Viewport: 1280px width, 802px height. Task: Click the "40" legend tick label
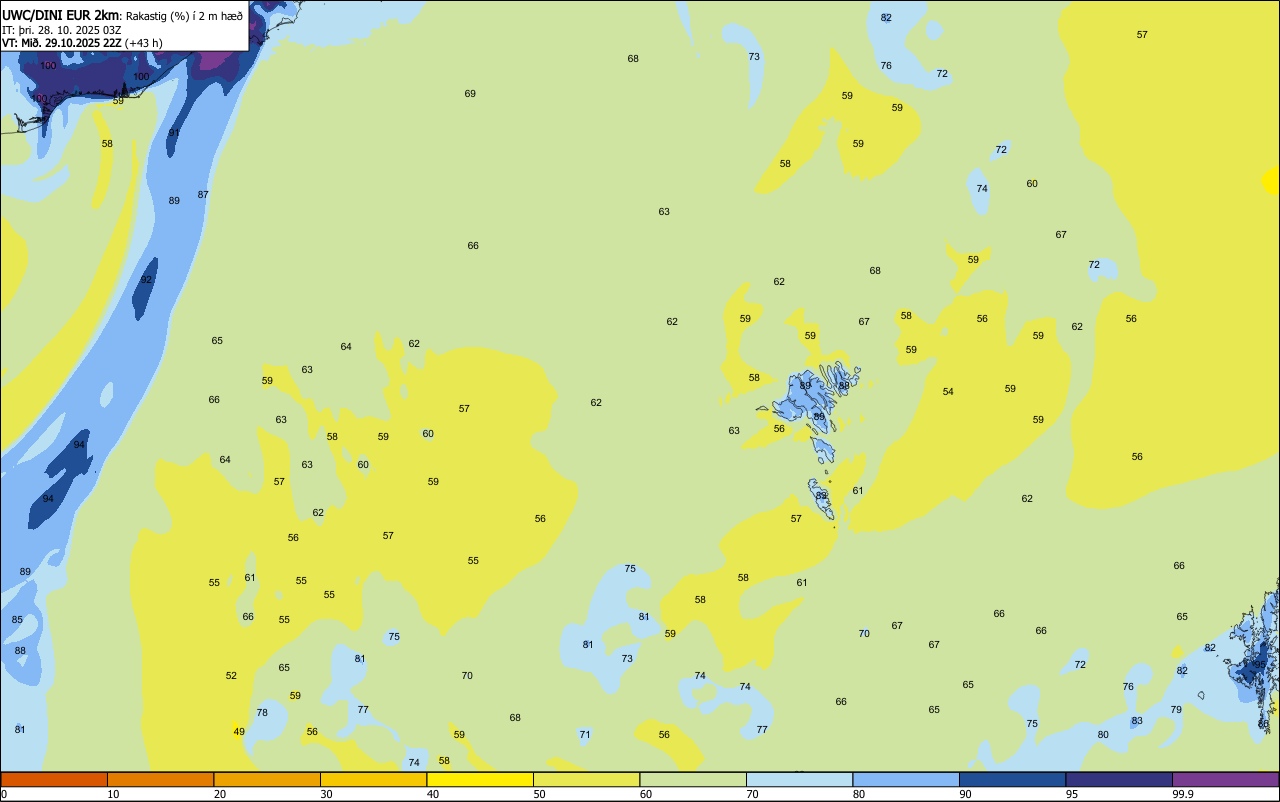[433, 794]
